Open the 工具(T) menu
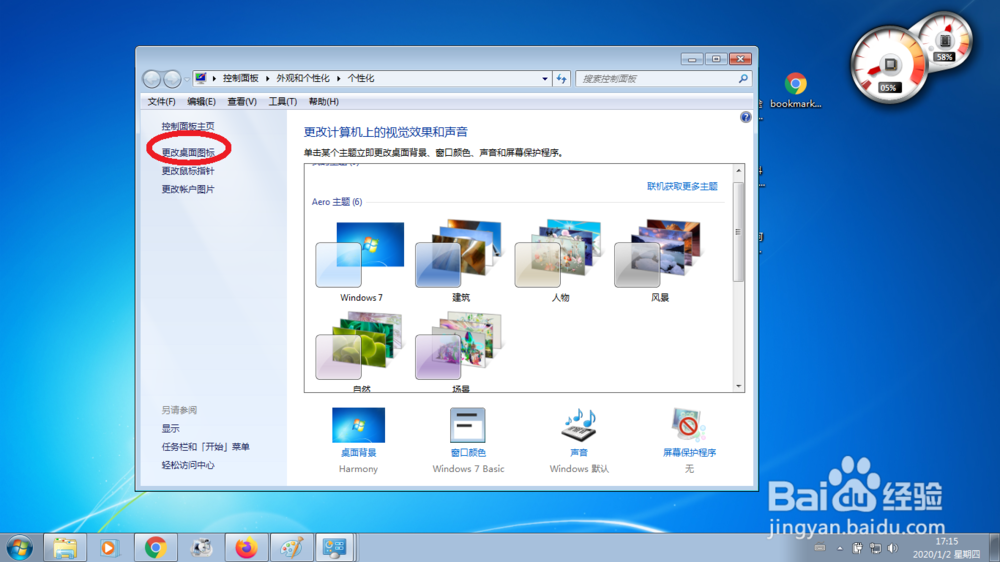This screenshot has width=1000, height=562. tap(283, 101)
